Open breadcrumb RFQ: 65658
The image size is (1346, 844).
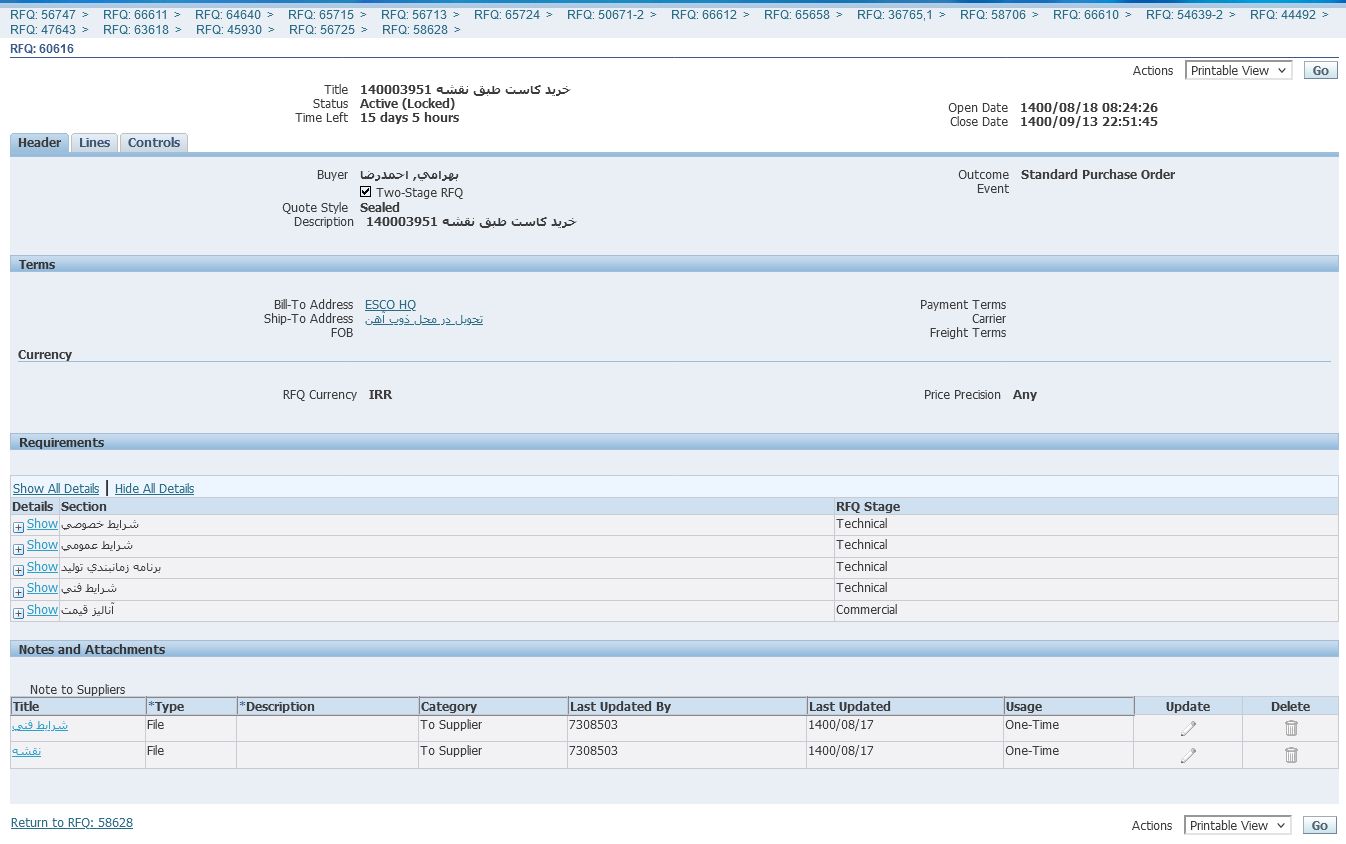797,15
